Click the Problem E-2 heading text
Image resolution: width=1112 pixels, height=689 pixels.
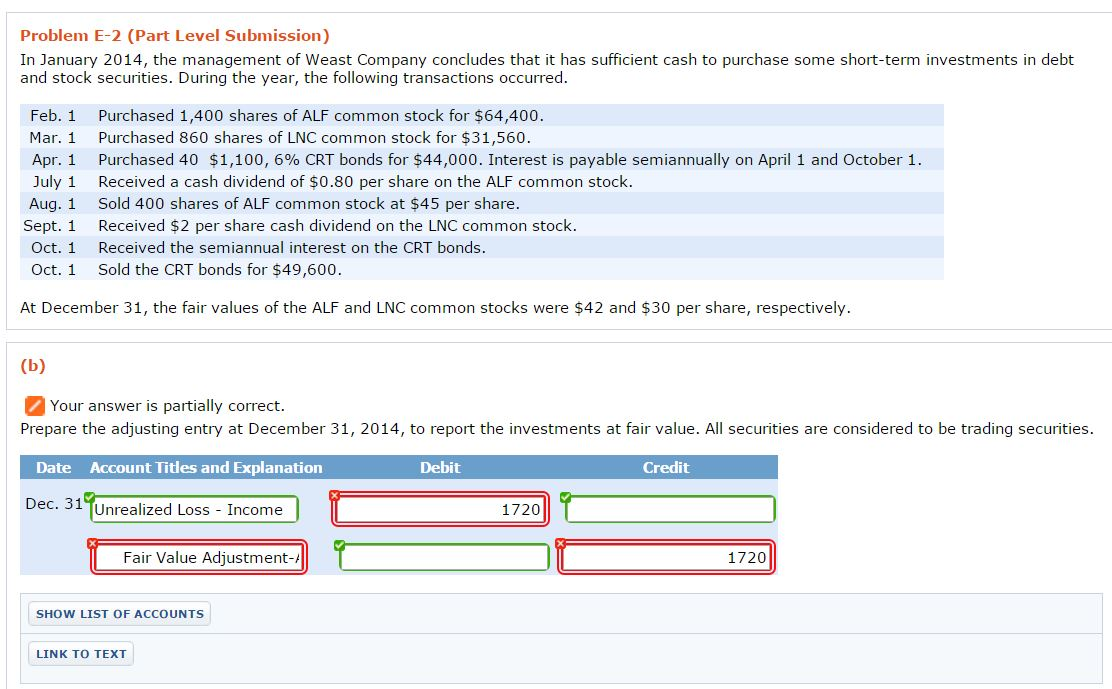pyautogui.click(x=175, y=36)
